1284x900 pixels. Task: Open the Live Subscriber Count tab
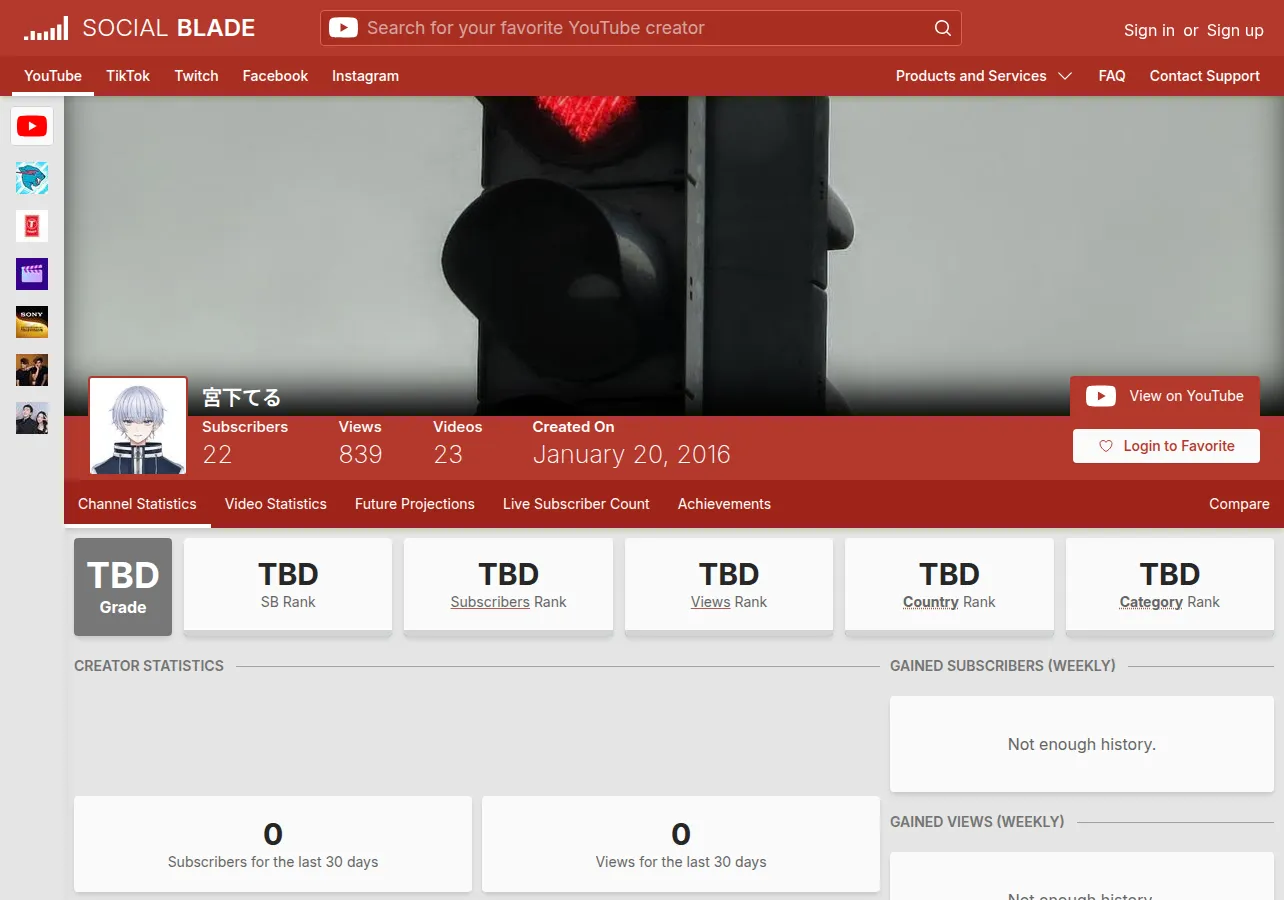tap(576, 504)
